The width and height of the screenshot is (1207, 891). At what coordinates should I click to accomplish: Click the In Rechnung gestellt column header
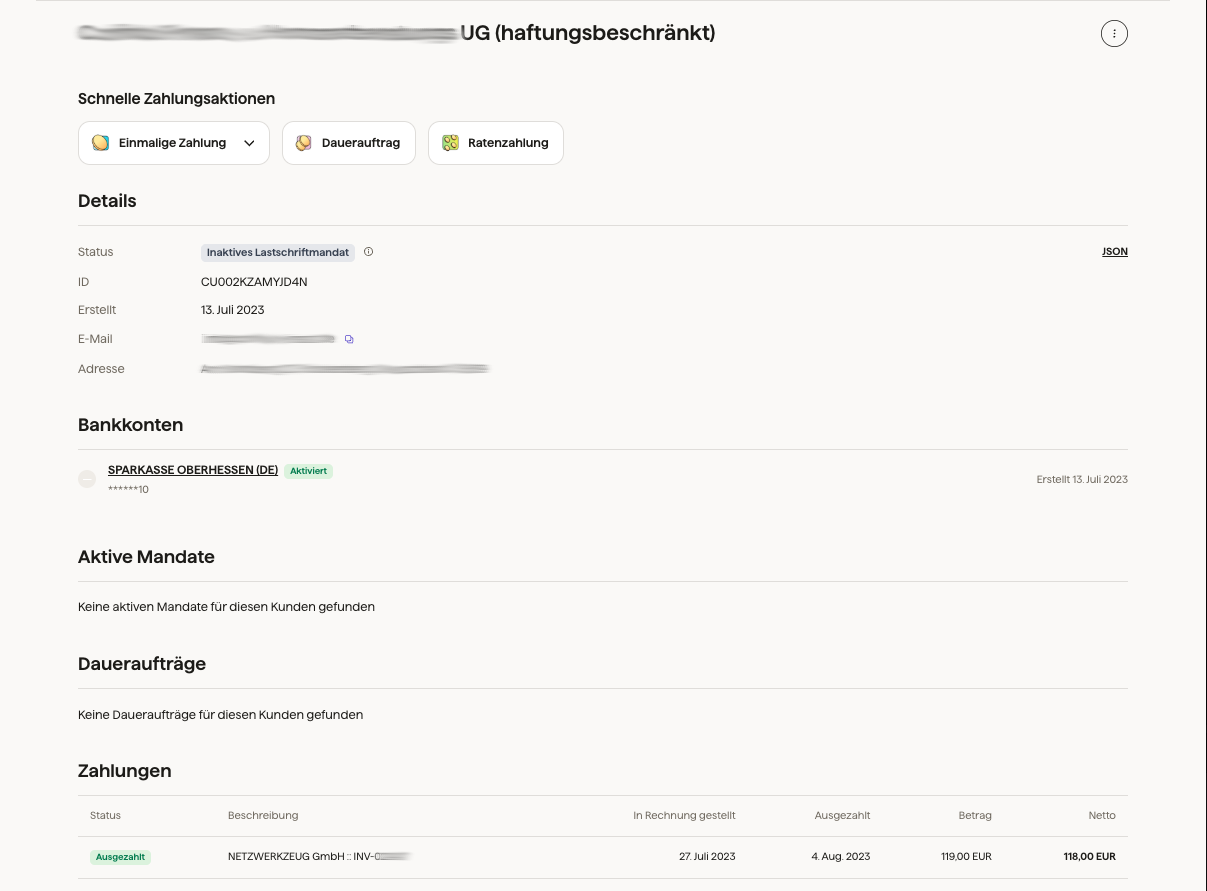coord(684,816)
